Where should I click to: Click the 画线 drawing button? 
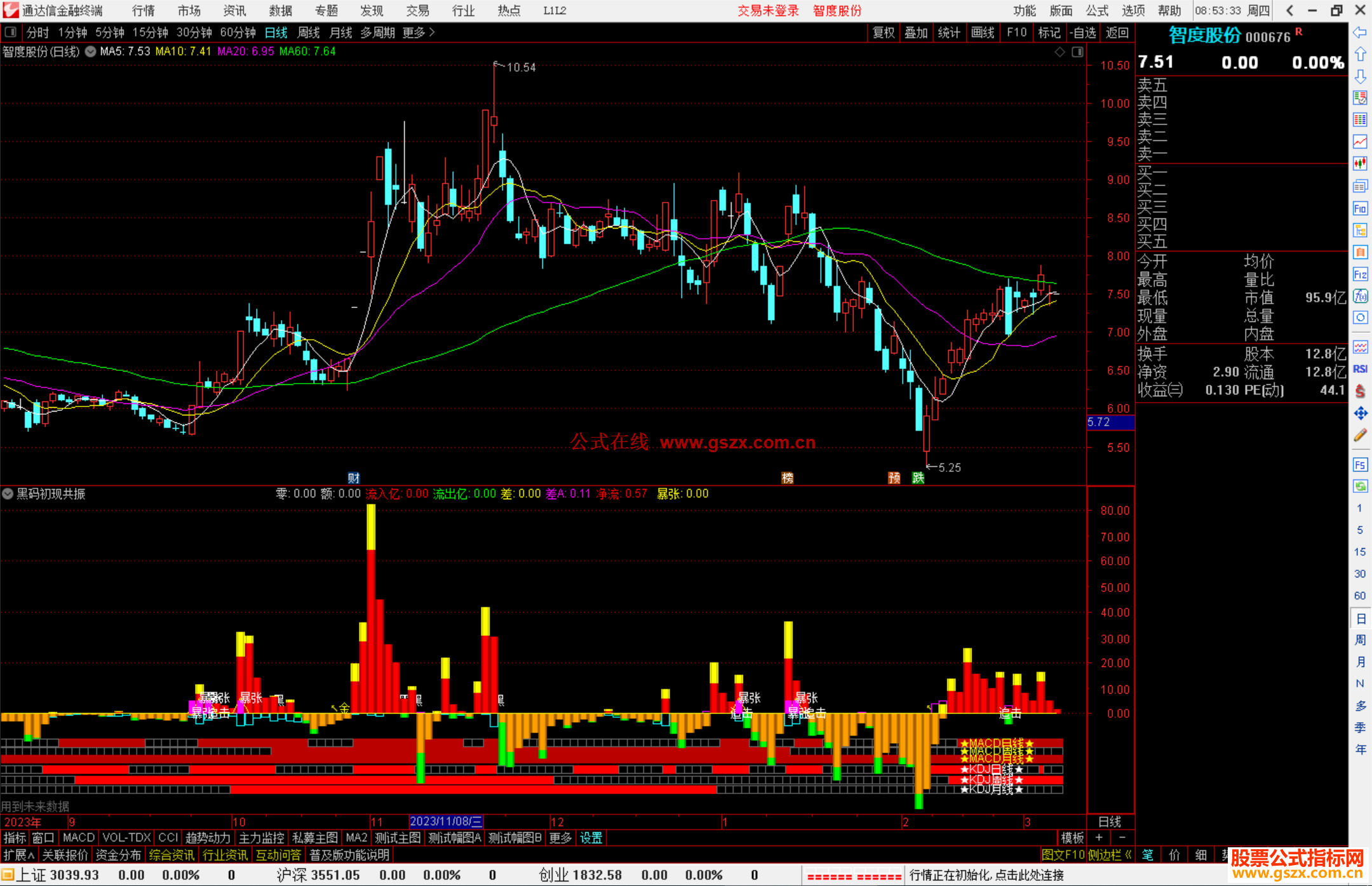click(983, 32)
